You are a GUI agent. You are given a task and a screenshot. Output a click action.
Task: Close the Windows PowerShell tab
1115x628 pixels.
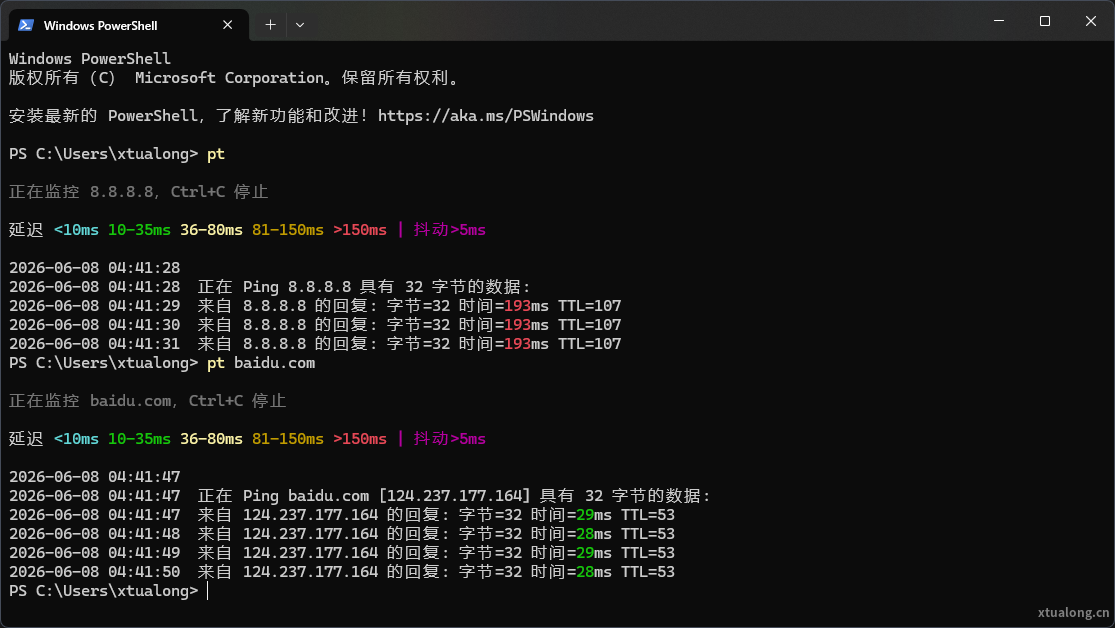[x=228, y=25]
